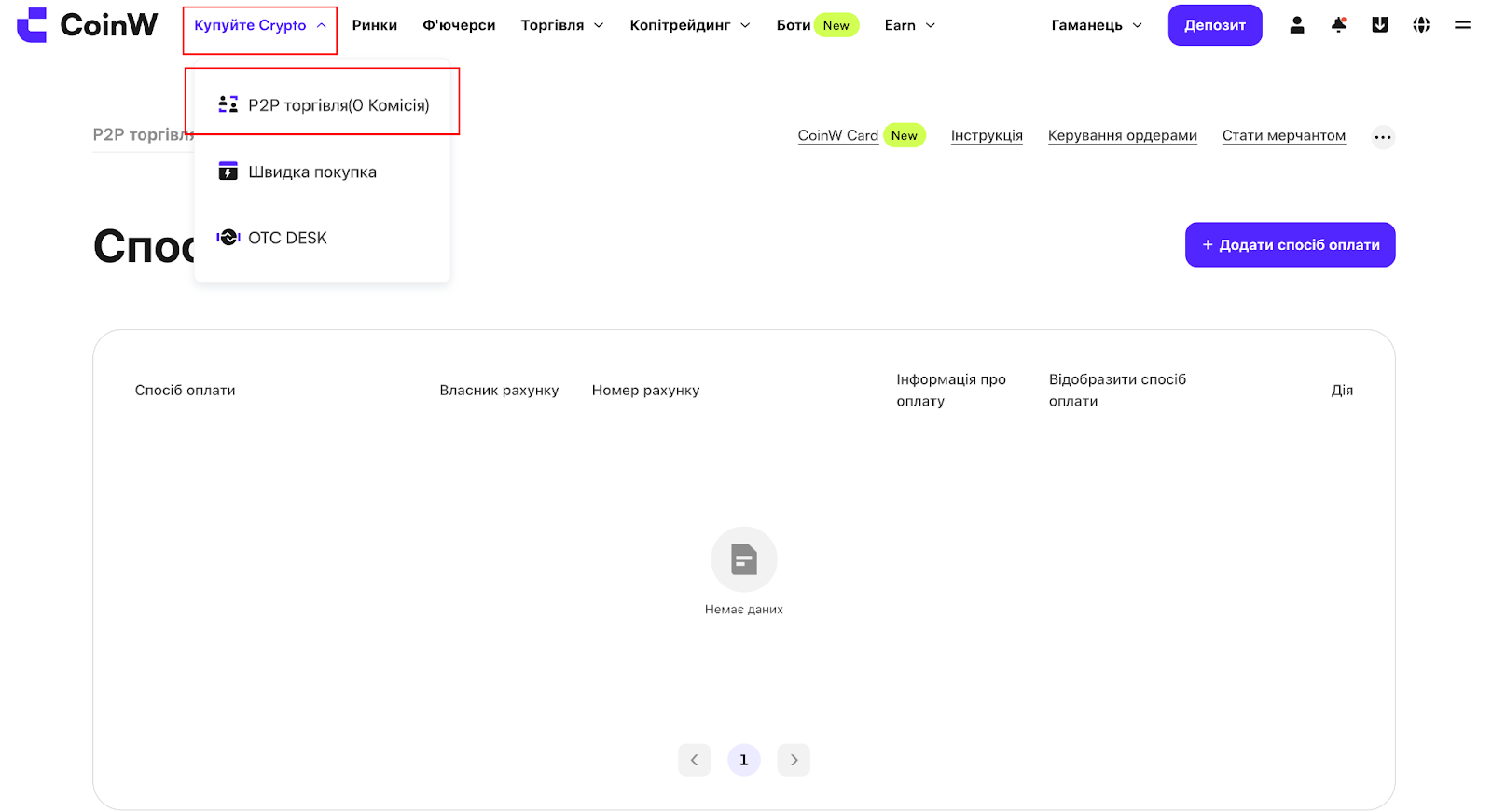Open the user profile icon
This screenshot has width=1492, height=812.
pyautogui.click(x=1296, y=25)
